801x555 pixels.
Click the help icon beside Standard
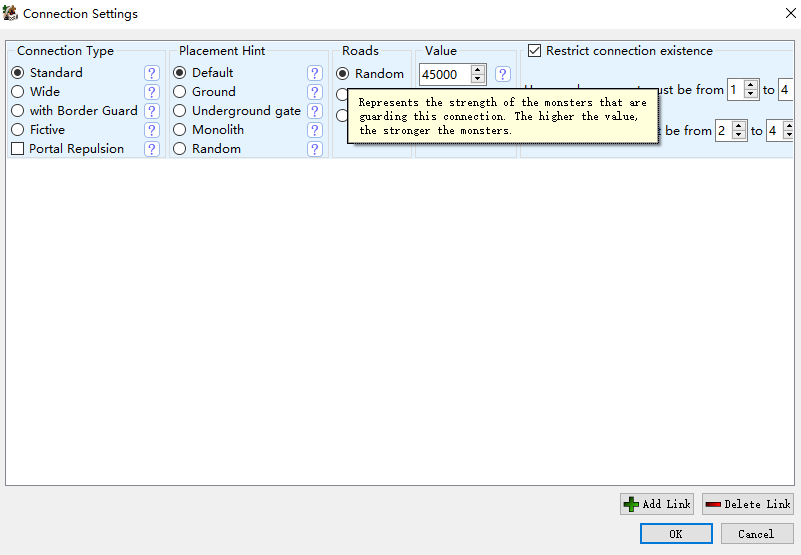tap(152, 73)
